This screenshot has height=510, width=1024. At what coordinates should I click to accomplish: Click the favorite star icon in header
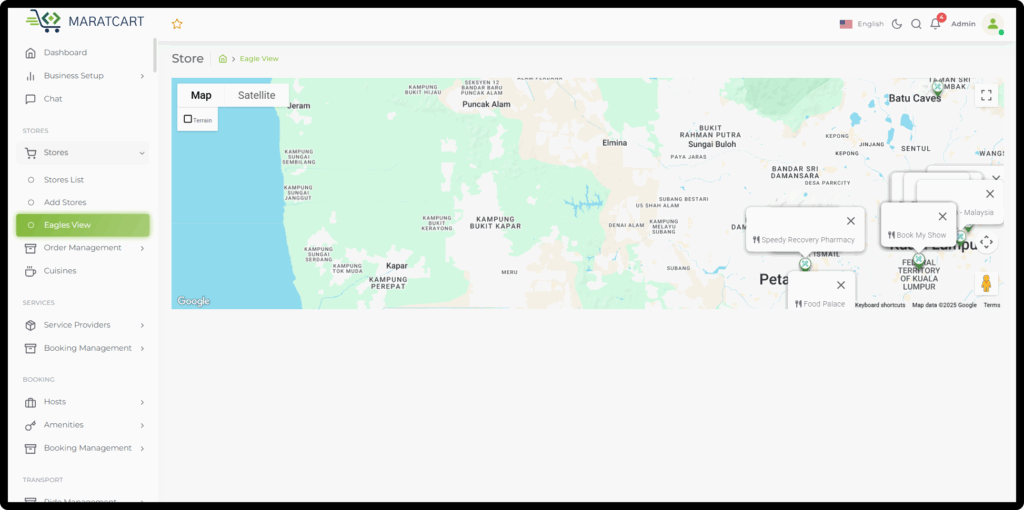177,24
